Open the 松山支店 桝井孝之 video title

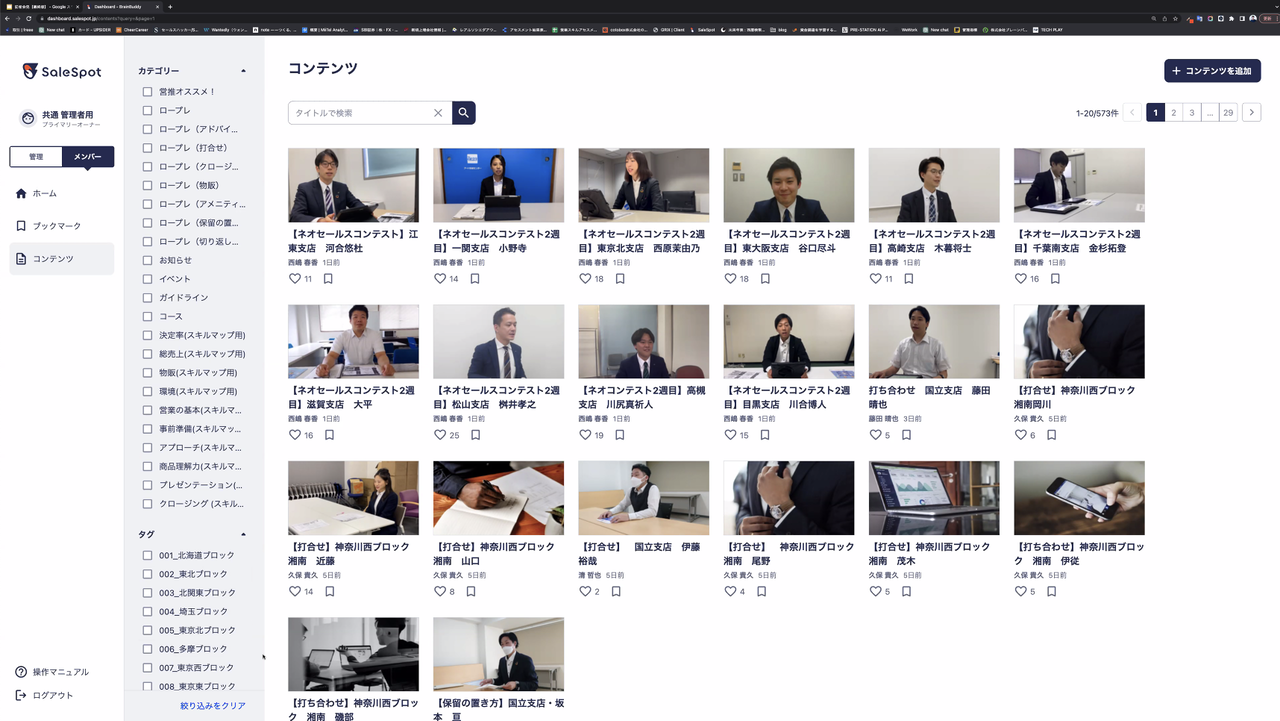click(x=498, y=397)
